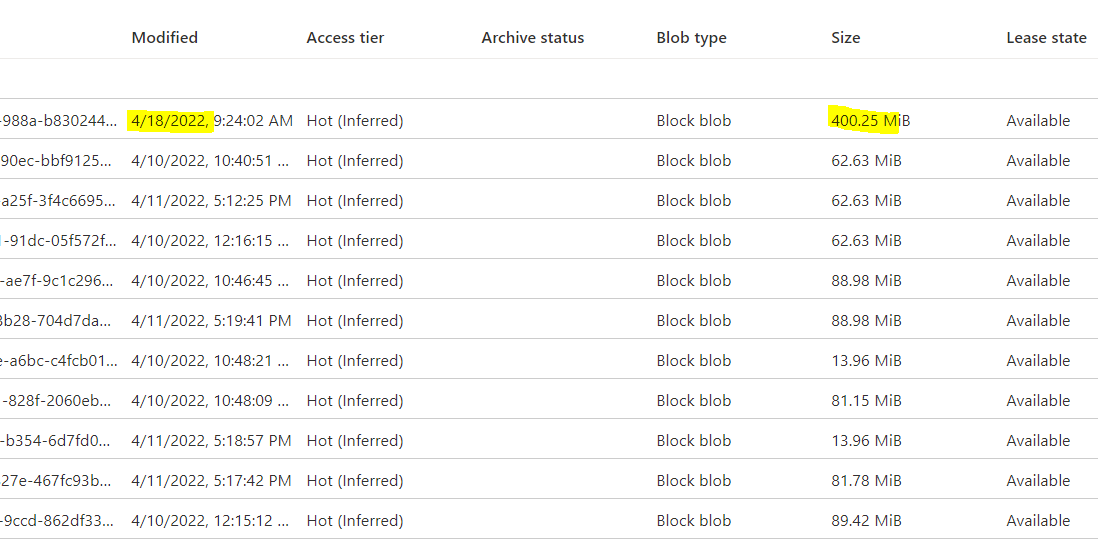Click the 4/11/2022, 5:18:57 PM modified cell
The width and height of the screenshot is (1098, 547).
click(x=211, y=441)
